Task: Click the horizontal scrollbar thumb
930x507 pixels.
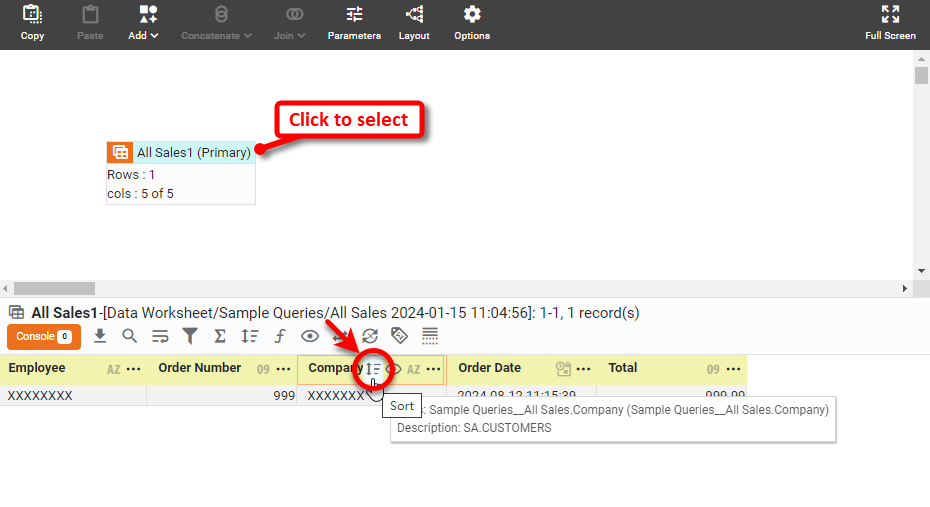Action: click(x=55, y=288)
